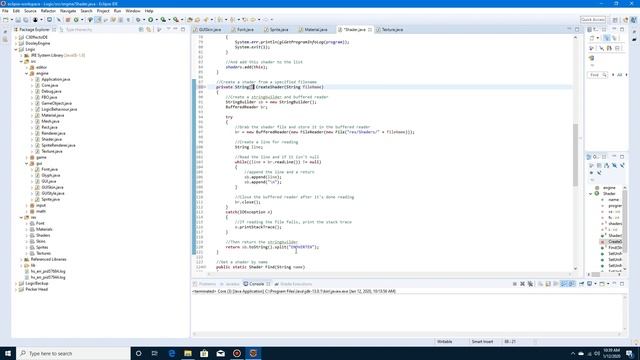This screenshot has height=360, width=640.
Task: Click the Save toolbar icon
Action: [18, 20]
